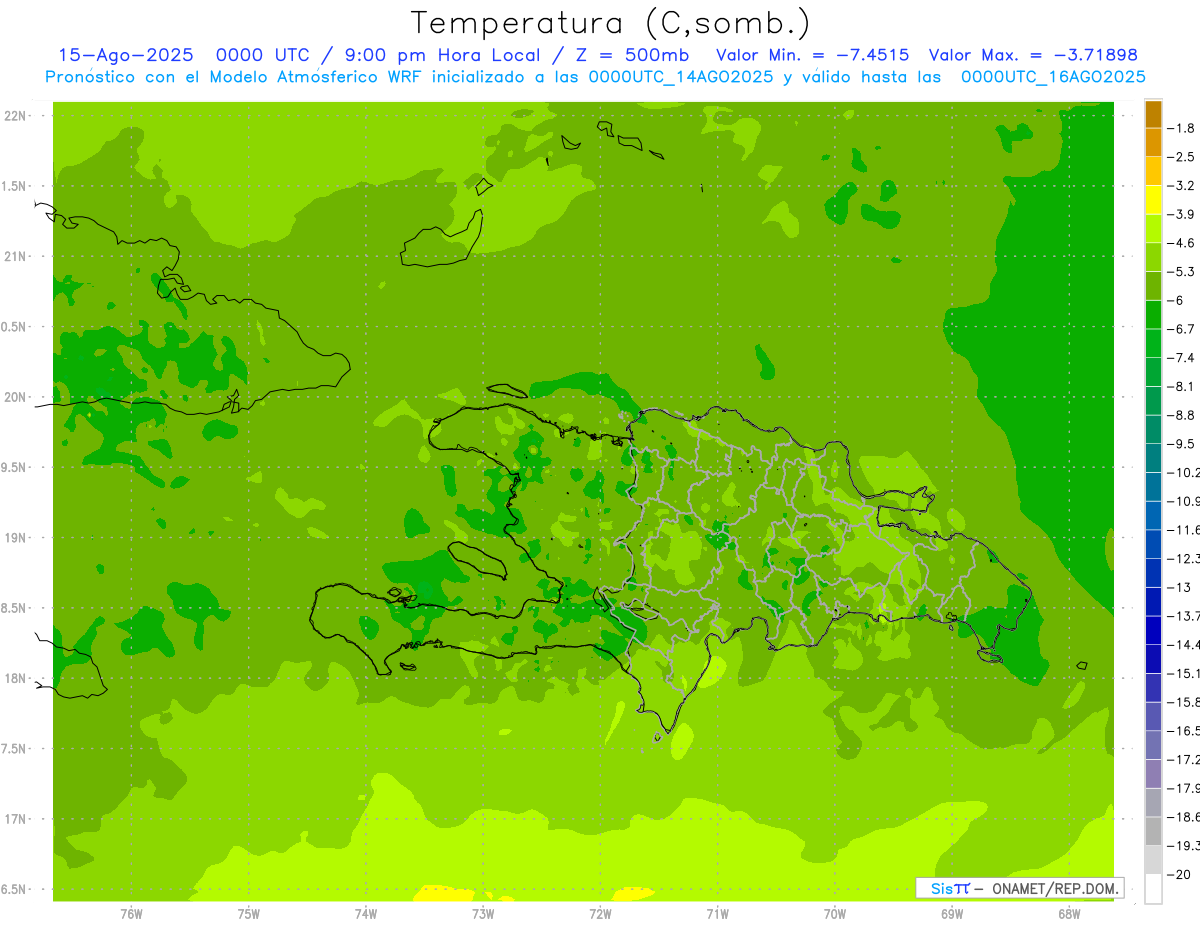
Task: Click the Valor Min. = -7.4515 value
Action: (x=813, y=55)
